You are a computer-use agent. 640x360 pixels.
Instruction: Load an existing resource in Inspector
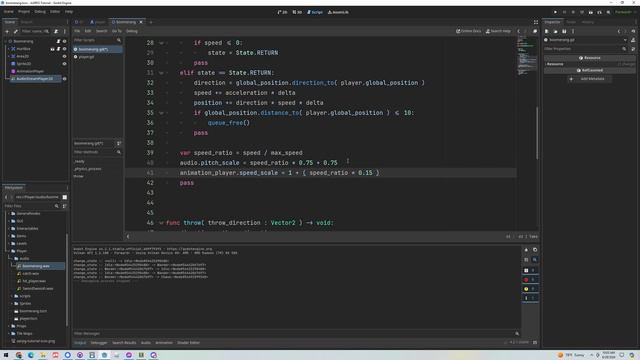[x=556, y=31]
